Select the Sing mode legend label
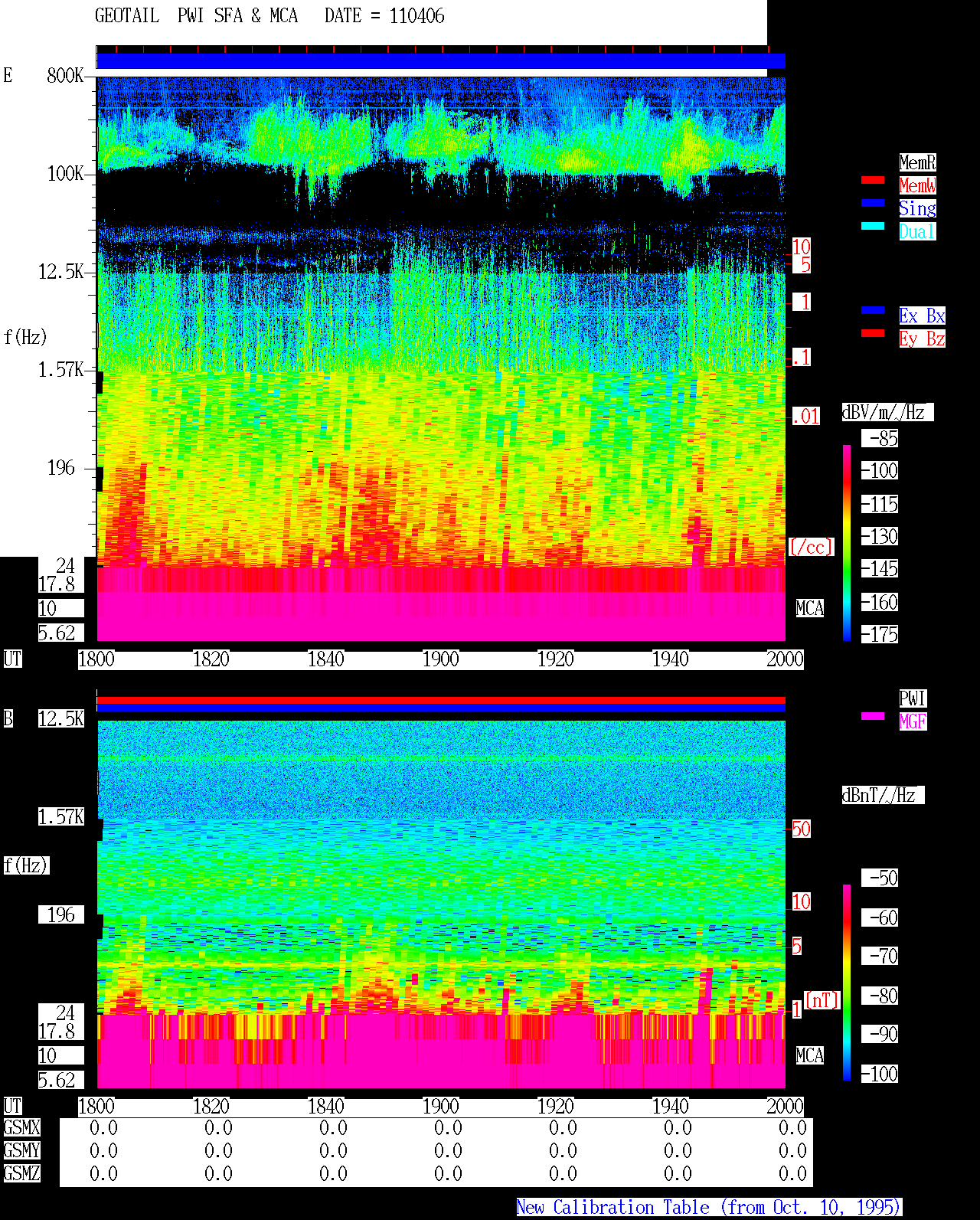This screenshot has width=980, height=1220. pyautogui.click(x=917, y=208)
